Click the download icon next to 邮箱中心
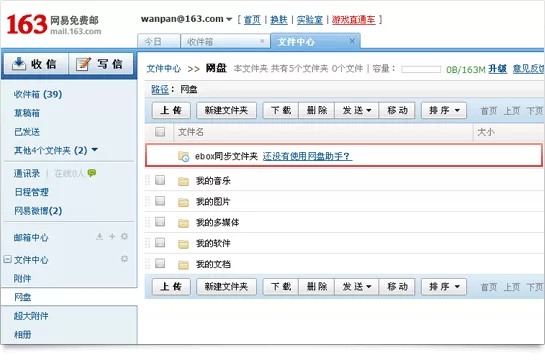The height and width of the screenshot is (360, 545). pyautogui.click(x=99, y=237)
